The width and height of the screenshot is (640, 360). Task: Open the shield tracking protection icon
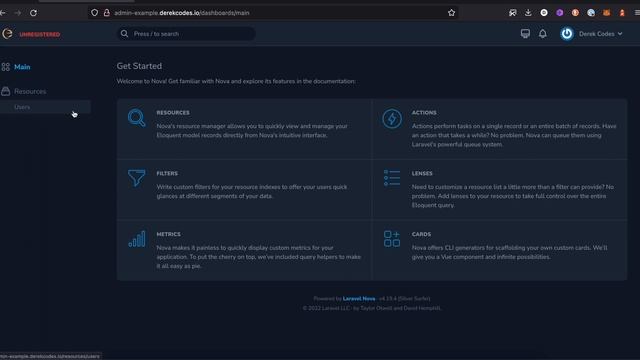94,13
